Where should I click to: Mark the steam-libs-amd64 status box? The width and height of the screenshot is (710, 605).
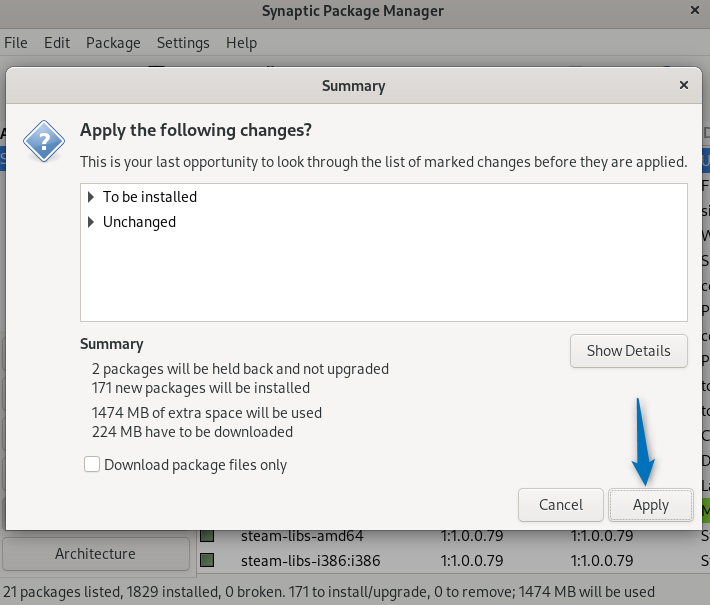tap(207, 537)
